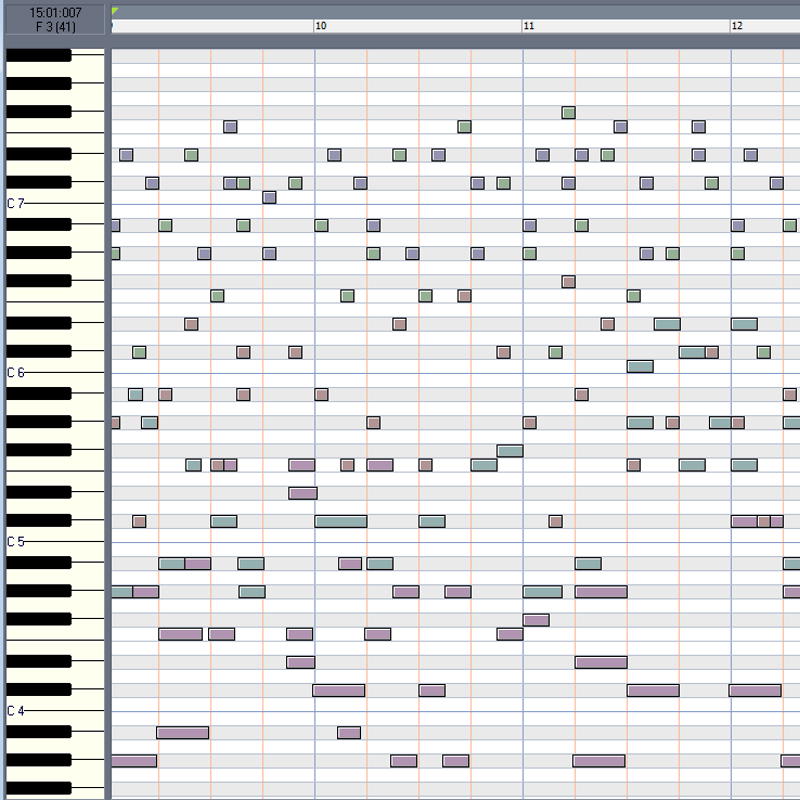
Task: Select the only note on the D#5 row
Action: point(303,493)
